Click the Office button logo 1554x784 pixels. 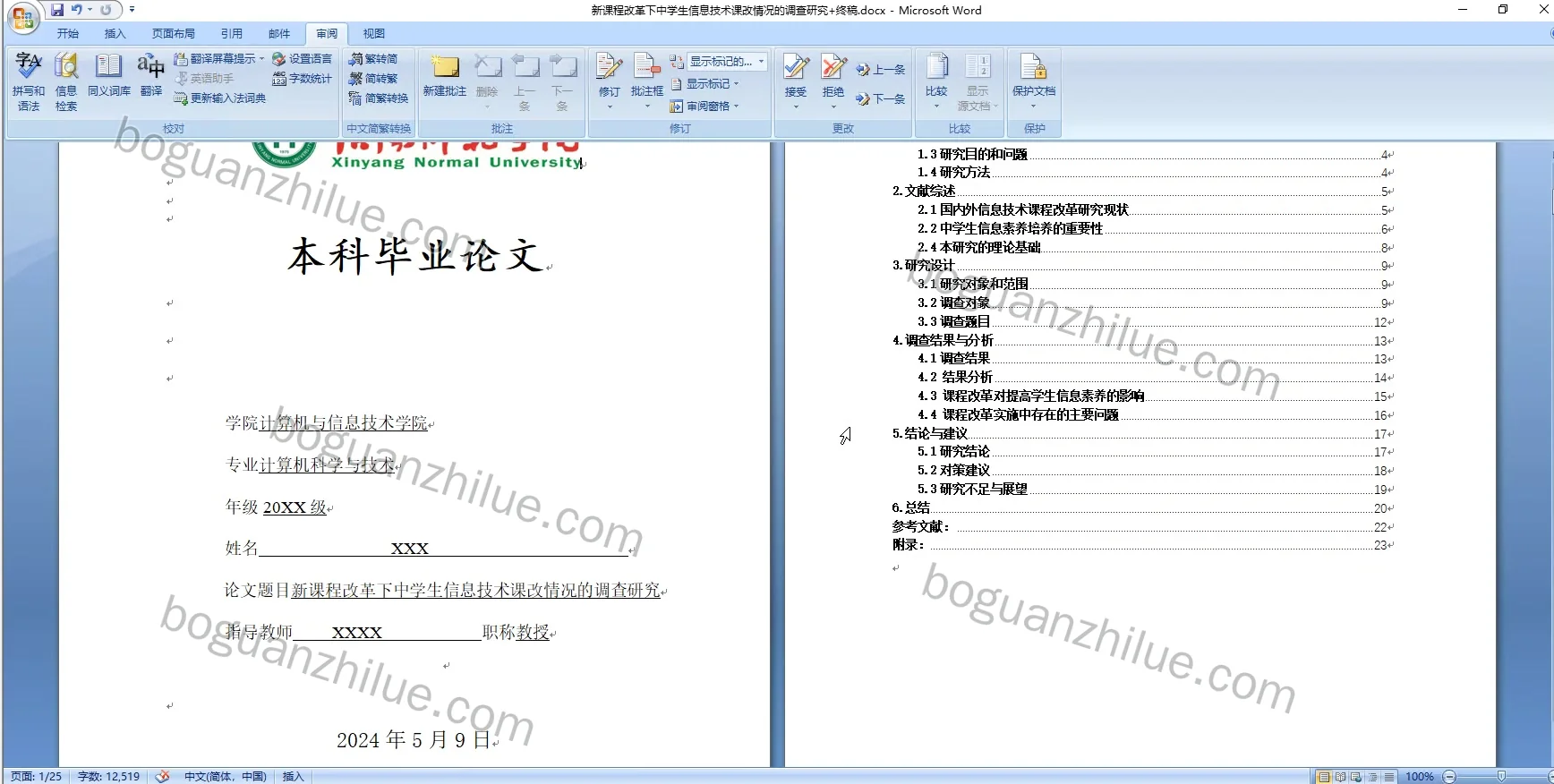(x=23, y=18)
